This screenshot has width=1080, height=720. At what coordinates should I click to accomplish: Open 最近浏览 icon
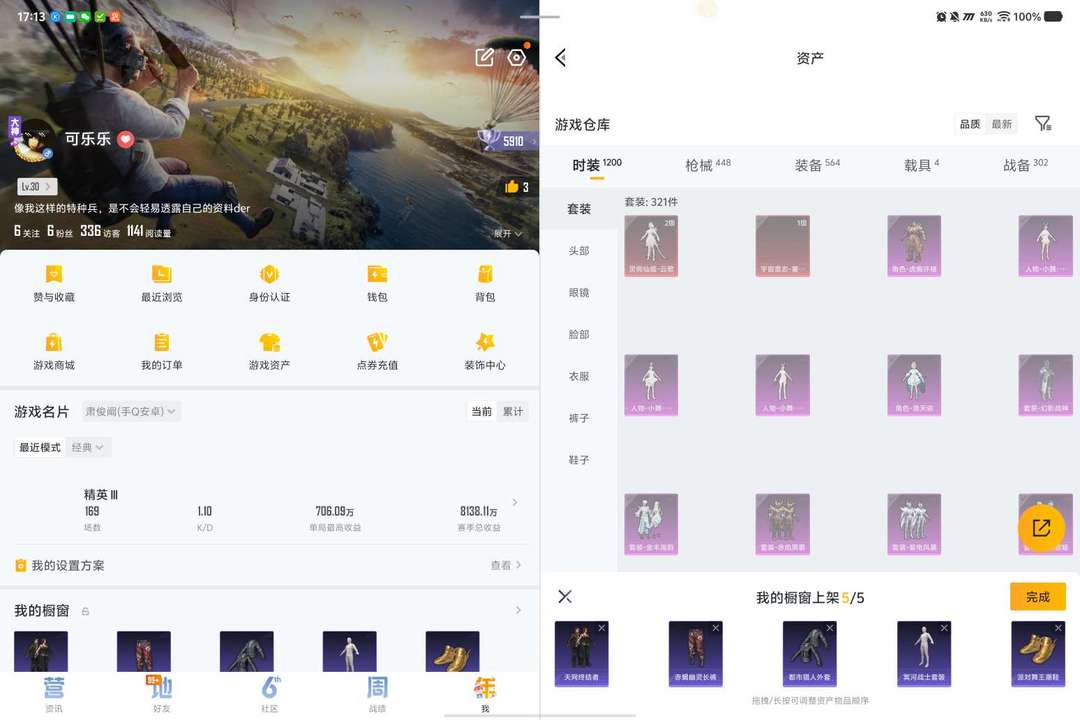coord(162,274)
